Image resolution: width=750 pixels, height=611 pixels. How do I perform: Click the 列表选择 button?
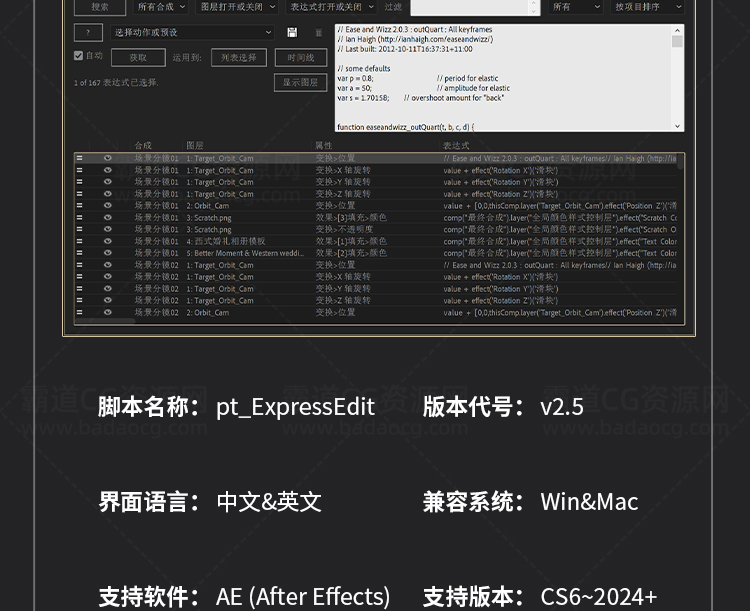tap(239, 57)
